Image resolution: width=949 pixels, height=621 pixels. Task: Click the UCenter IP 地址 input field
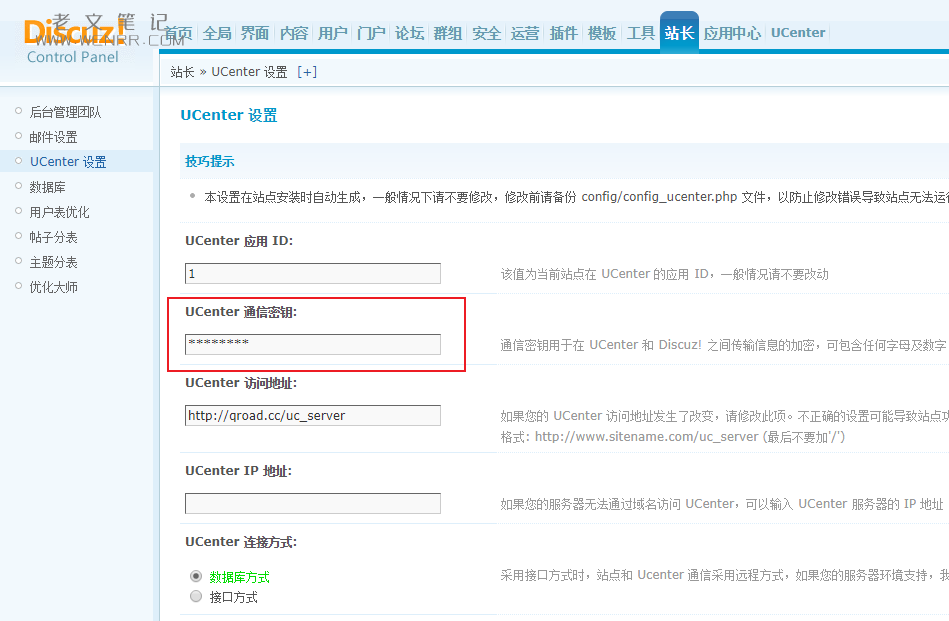click(313, 504)
